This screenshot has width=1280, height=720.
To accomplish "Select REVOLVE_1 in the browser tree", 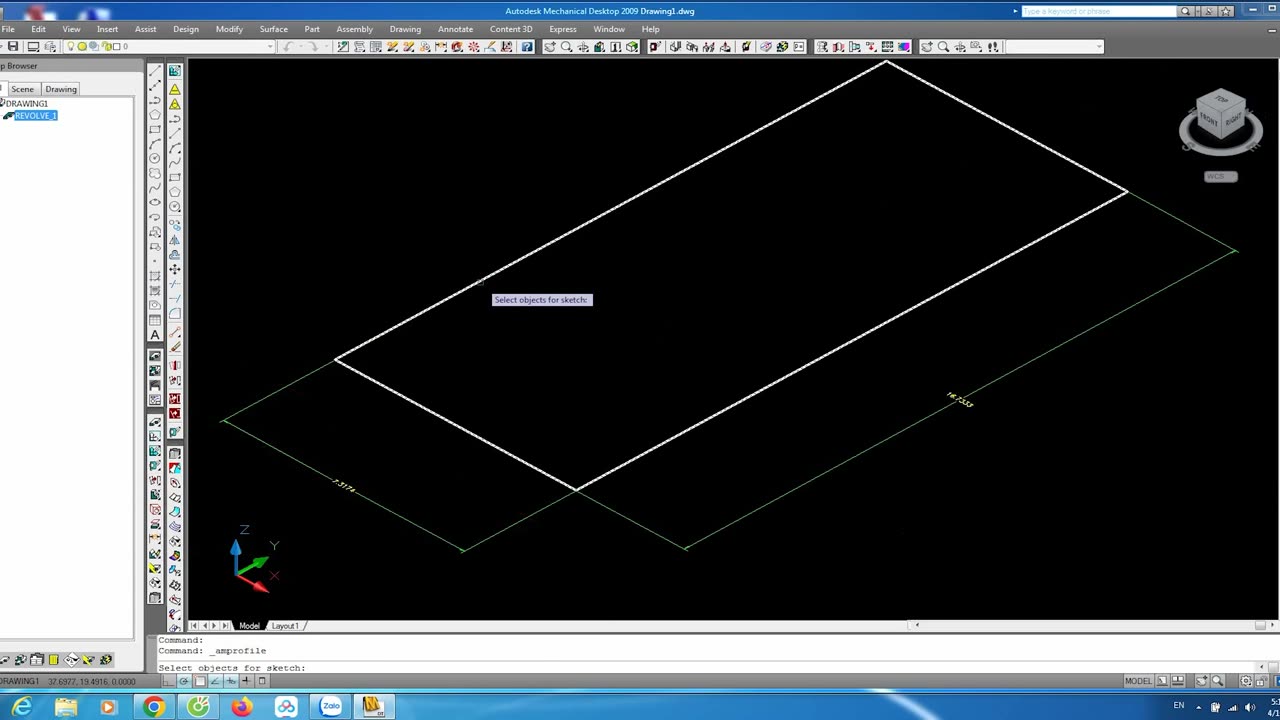I will pyautogui.click(x=35, y=116).
